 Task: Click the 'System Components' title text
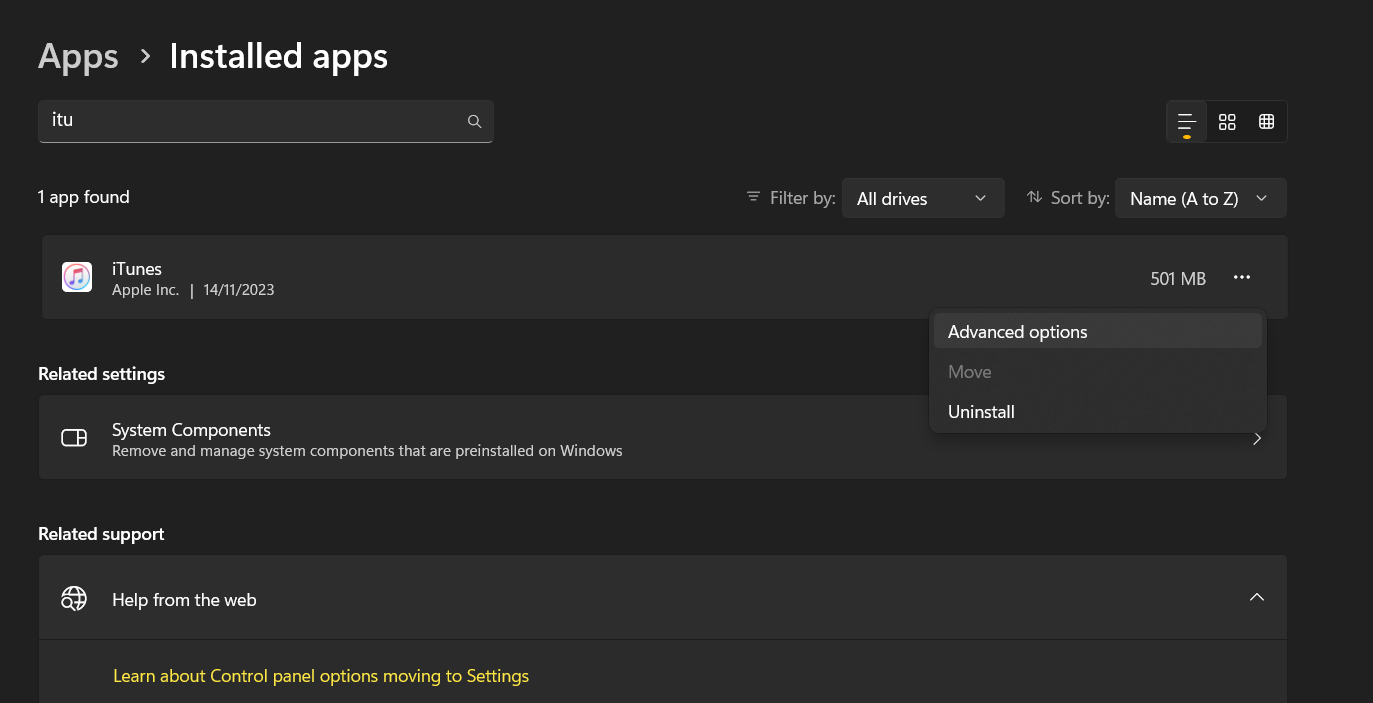tap(191, 430)
